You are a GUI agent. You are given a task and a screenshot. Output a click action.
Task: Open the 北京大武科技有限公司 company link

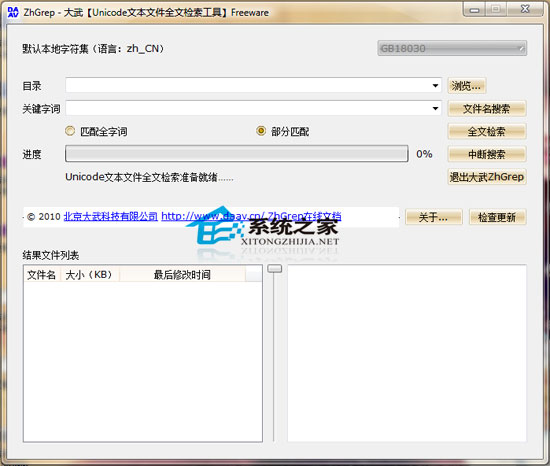click(x=111, y=216)
